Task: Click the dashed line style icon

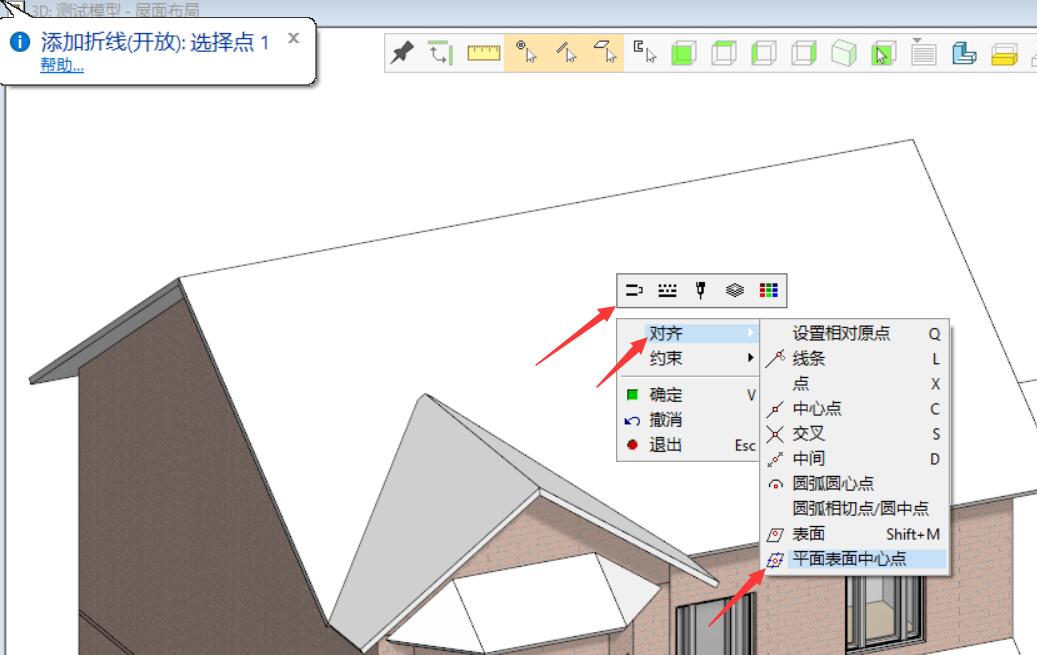Action: (x=667, y=290)
